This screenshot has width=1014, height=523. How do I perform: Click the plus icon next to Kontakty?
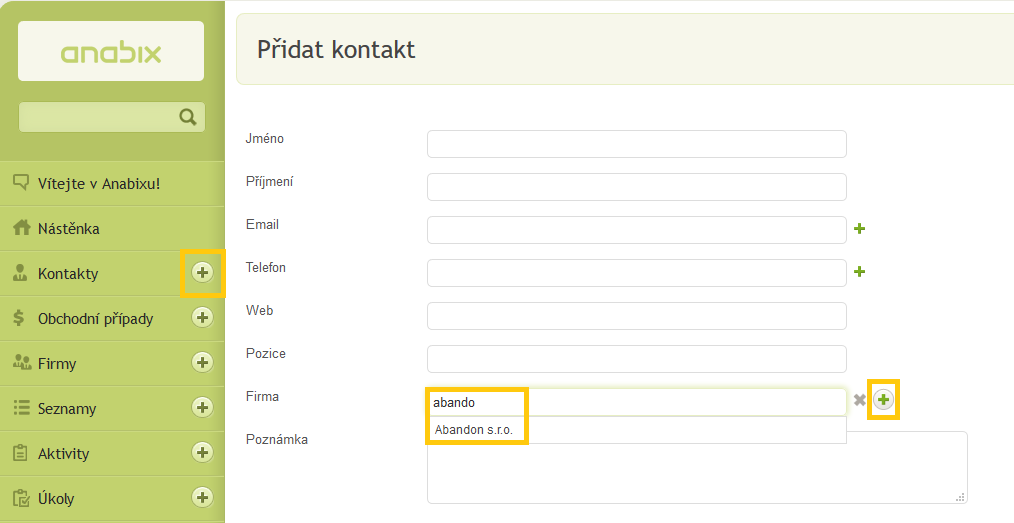pos(202,273)
